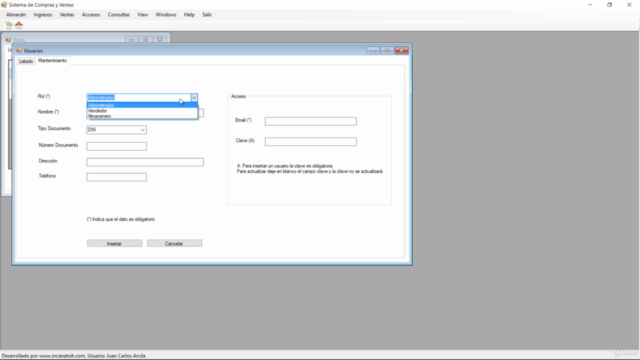
Task: Choose Vendedor in the Rol list
Action: (x=142, y=111)
